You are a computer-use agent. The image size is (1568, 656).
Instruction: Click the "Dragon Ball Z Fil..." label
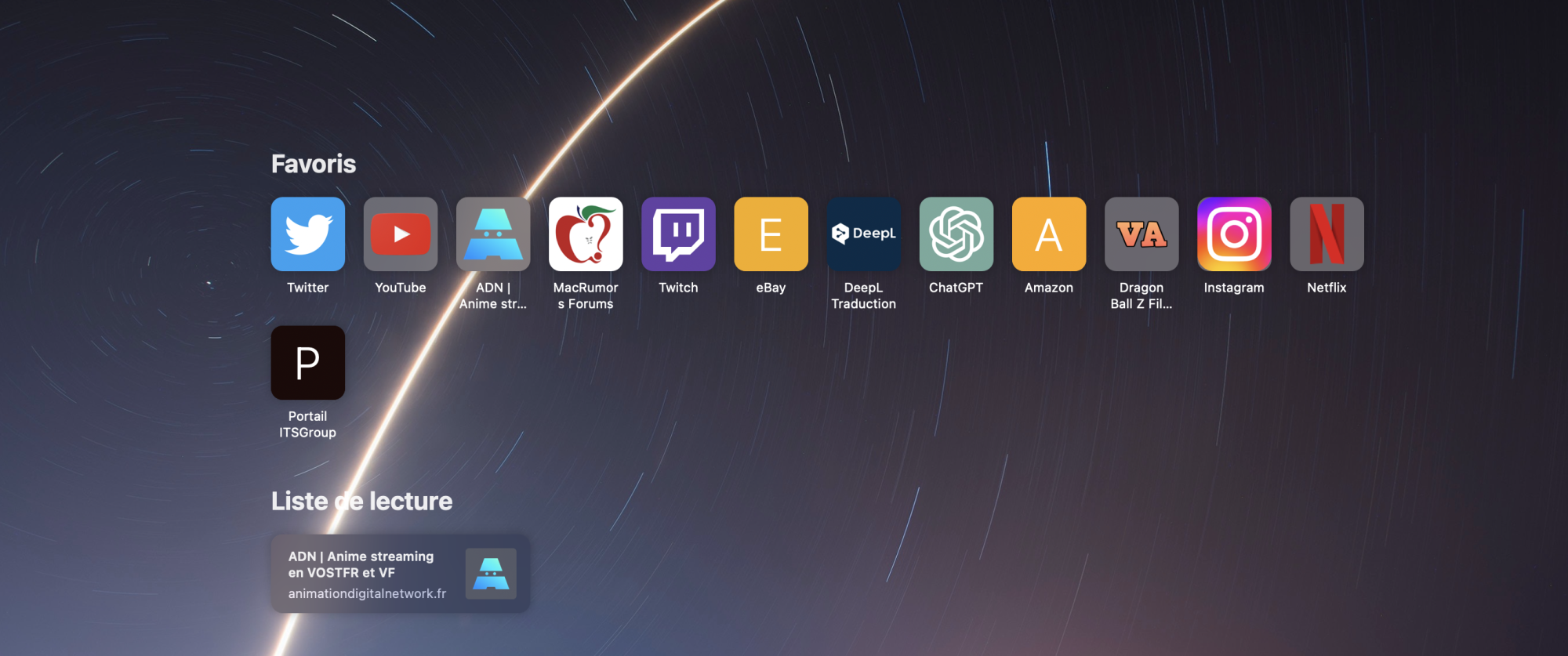pos(1142,295)
